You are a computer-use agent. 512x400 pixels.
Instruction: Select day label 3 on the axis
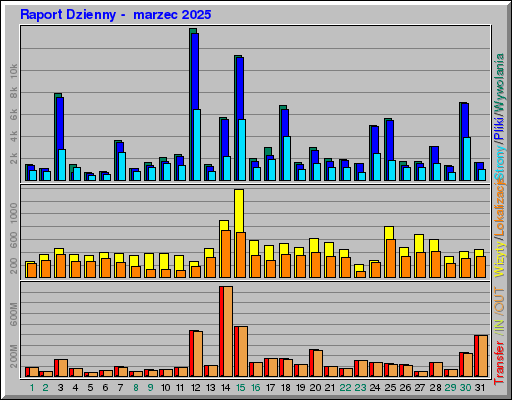point(60,388)
